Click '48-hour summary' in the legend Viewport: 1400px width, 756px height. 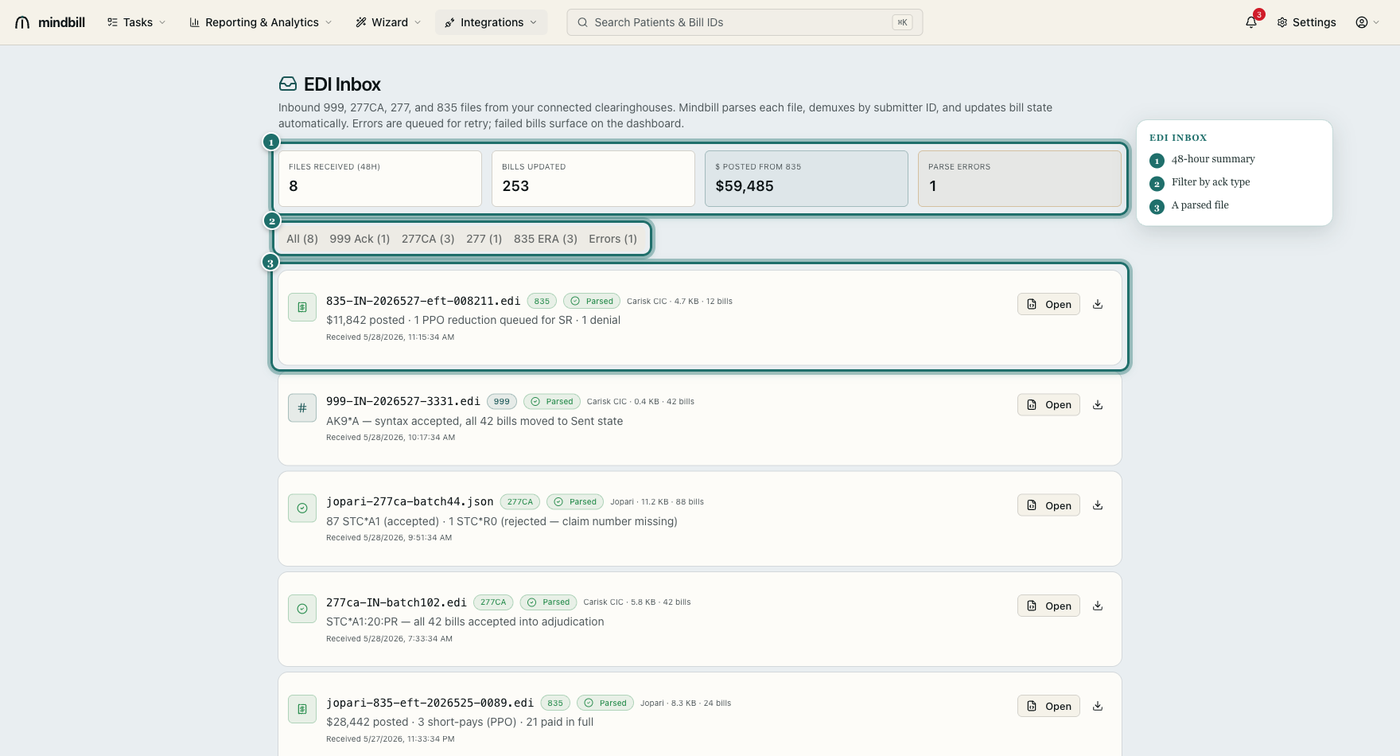point(1213,159)
